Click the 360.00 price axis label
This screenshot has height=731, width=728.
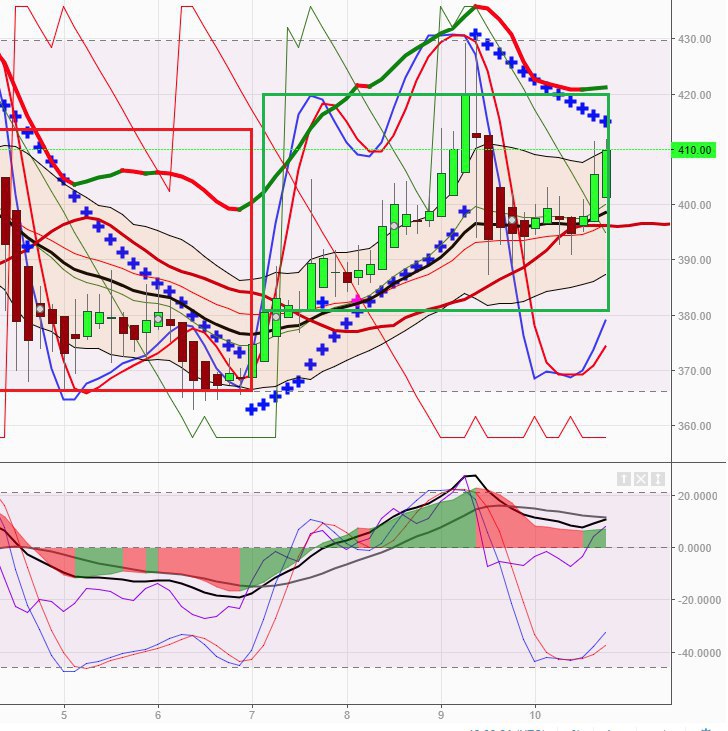[x=694, y=426]
